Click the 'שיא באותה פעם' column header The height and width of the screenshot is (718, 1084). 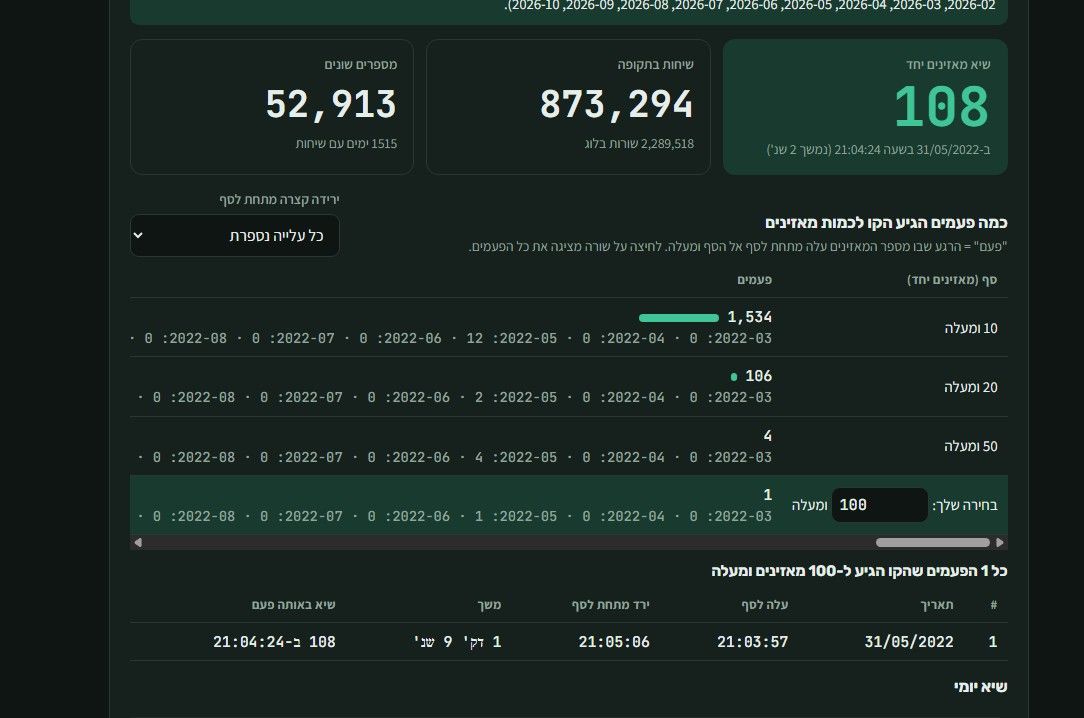coord(293,605)
